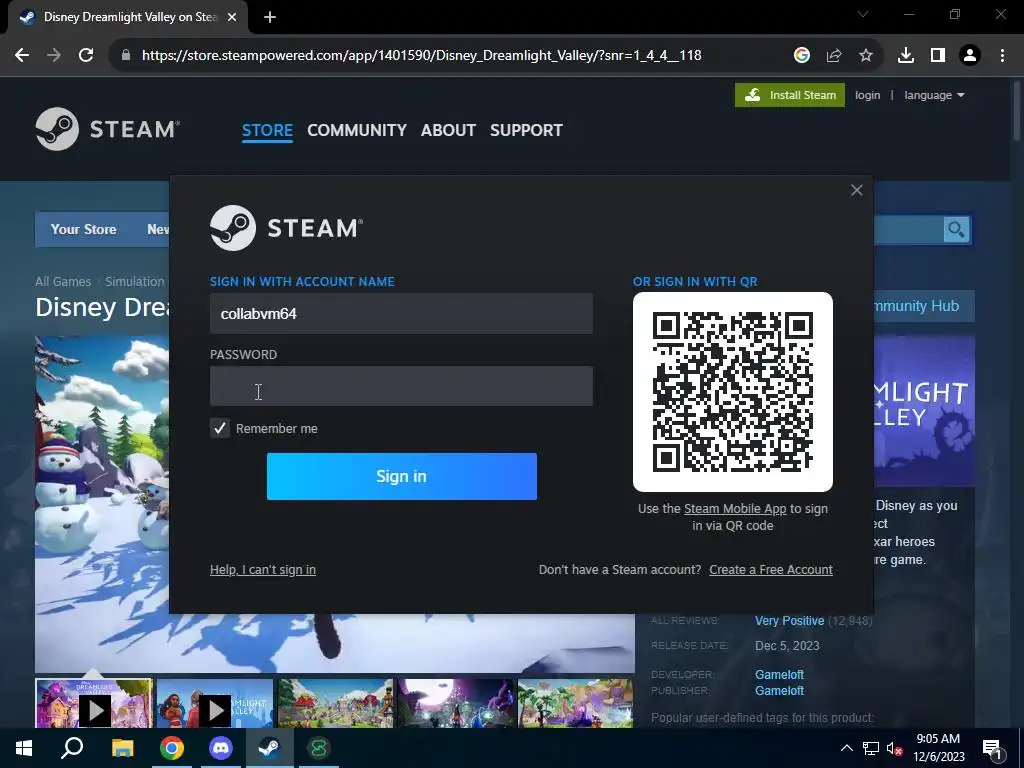
Task: Click the Install Steam button
Action: [x=790, y=95]
